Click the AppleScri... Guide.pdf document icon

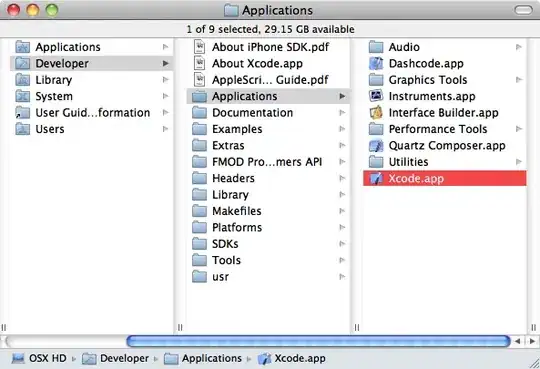coord(199,80)
